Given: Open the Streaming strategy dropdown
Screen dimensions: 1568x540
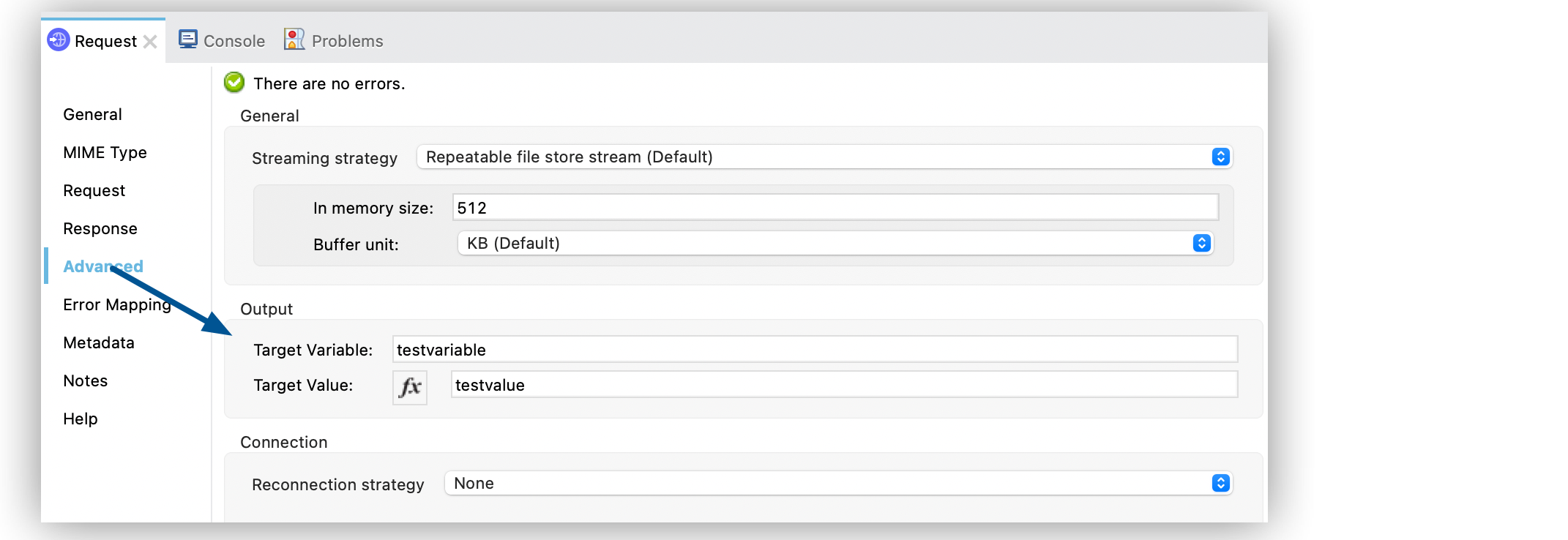Looking at the screenshot, I should tap(824, 157).
